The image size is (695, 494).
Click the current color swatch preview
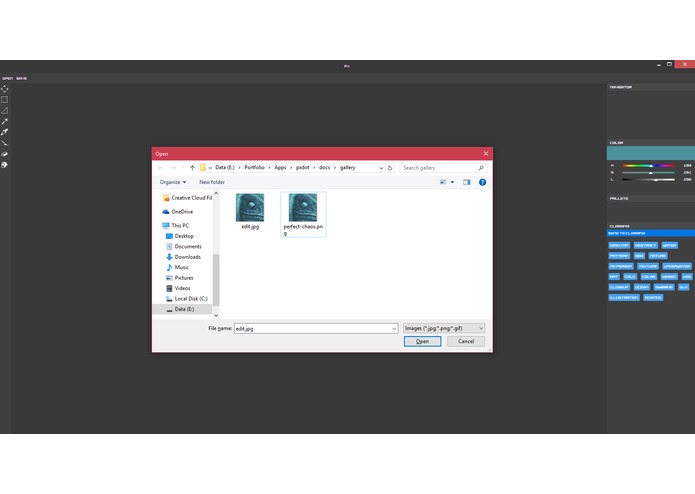point(651,153)
